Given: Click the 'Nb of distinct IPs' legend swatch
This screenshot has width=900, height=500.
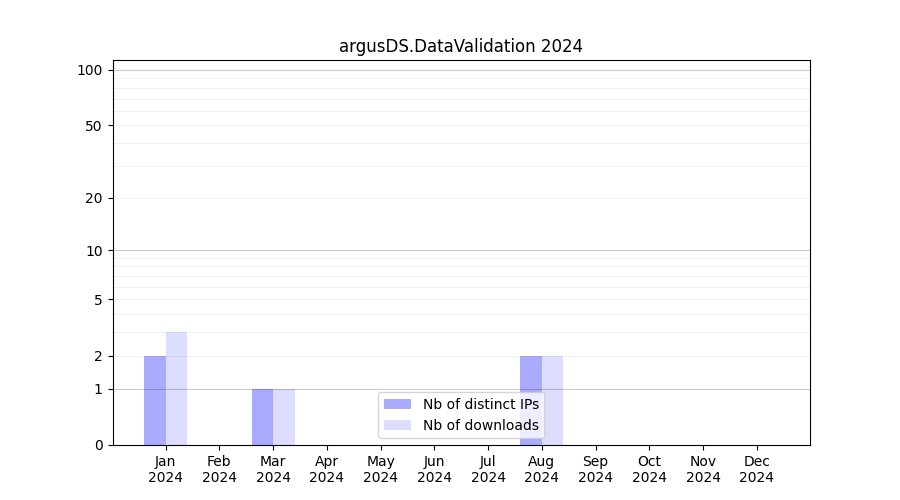Looking at the screenshot, I should pos(397,404).
